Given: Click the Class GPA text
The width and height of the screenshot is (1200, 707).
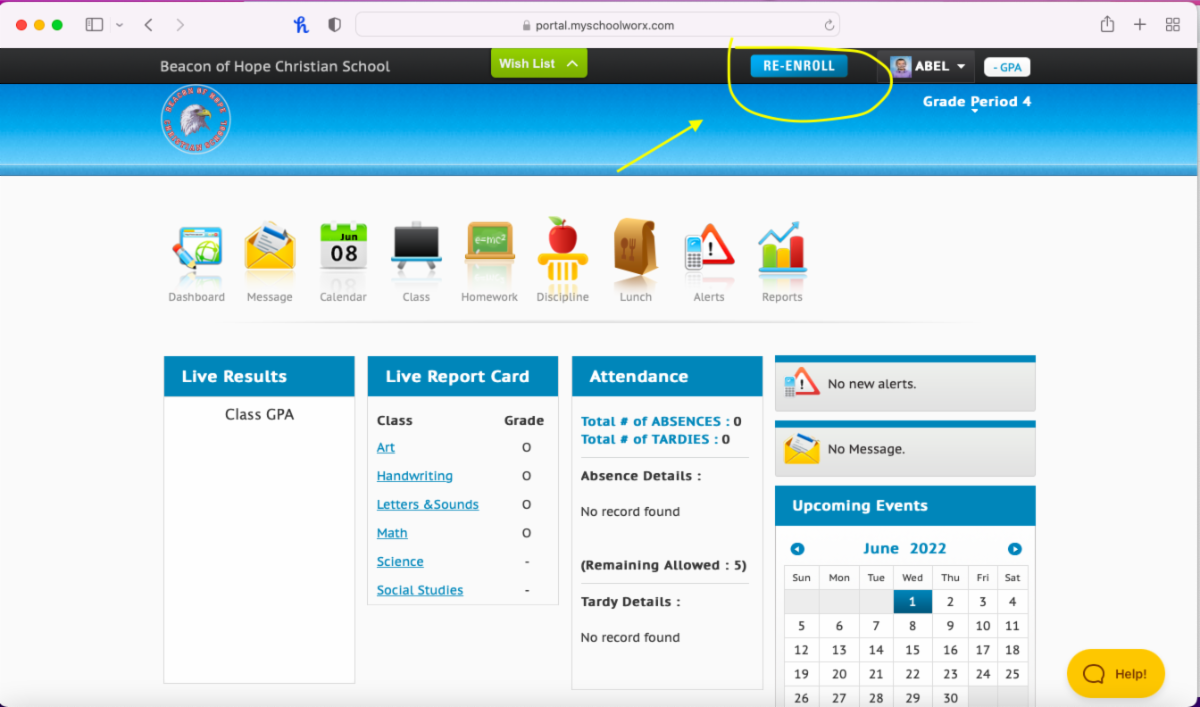Looking at the screenshot, I should click(259, 414).
